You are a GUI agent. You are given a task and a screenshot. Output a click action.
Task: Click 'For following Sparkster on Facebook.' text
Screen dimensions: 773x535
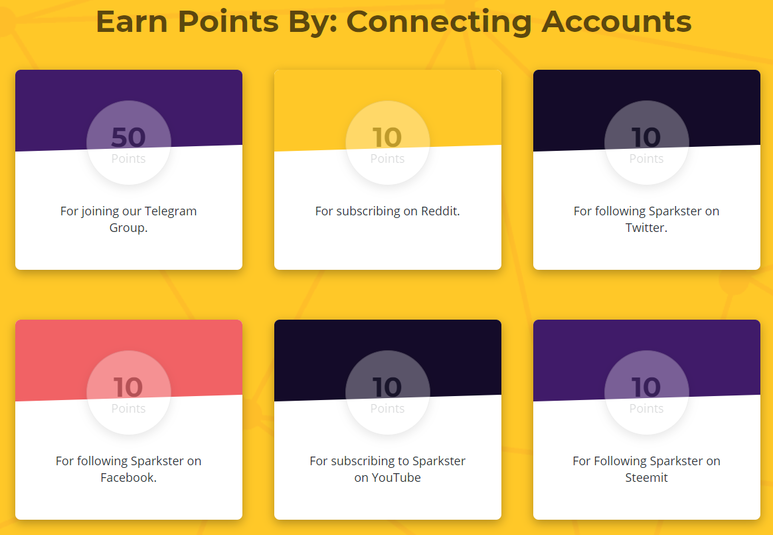tap(129, 469)
